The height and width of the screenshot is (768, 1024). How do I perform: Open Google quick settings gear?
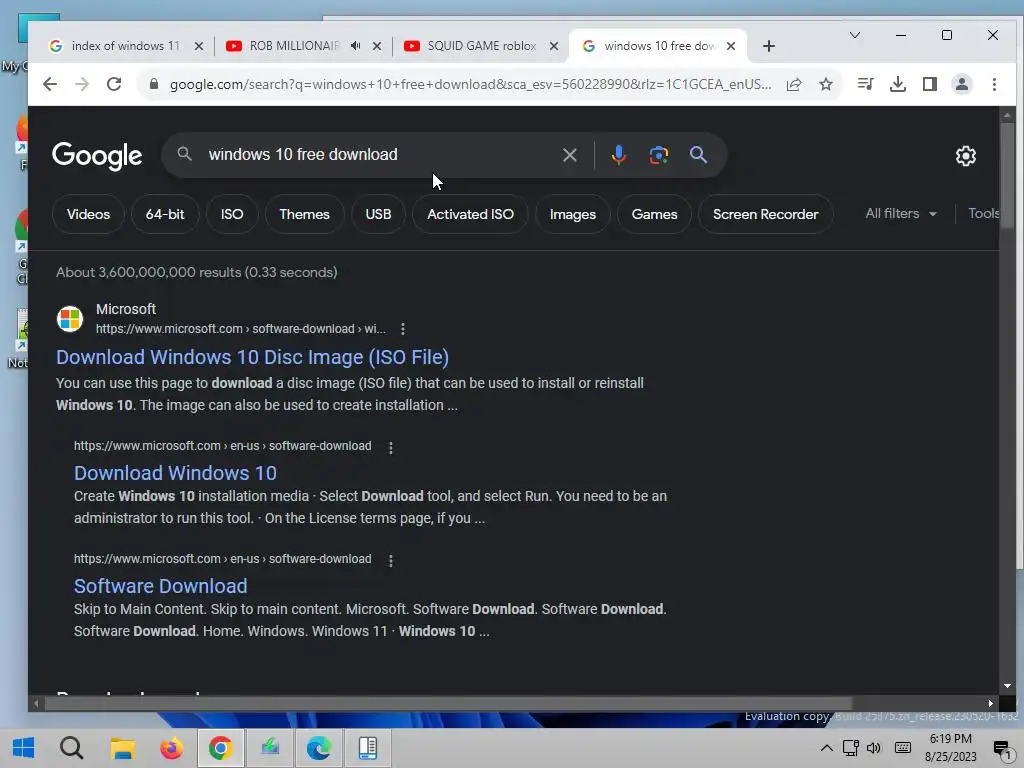(x=966, y=155)
